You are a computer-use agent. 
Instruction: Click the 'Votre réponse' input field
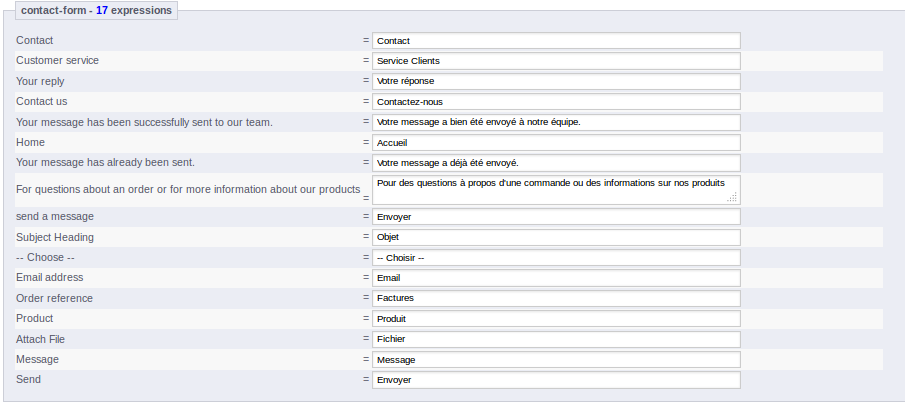pos(555,81)
